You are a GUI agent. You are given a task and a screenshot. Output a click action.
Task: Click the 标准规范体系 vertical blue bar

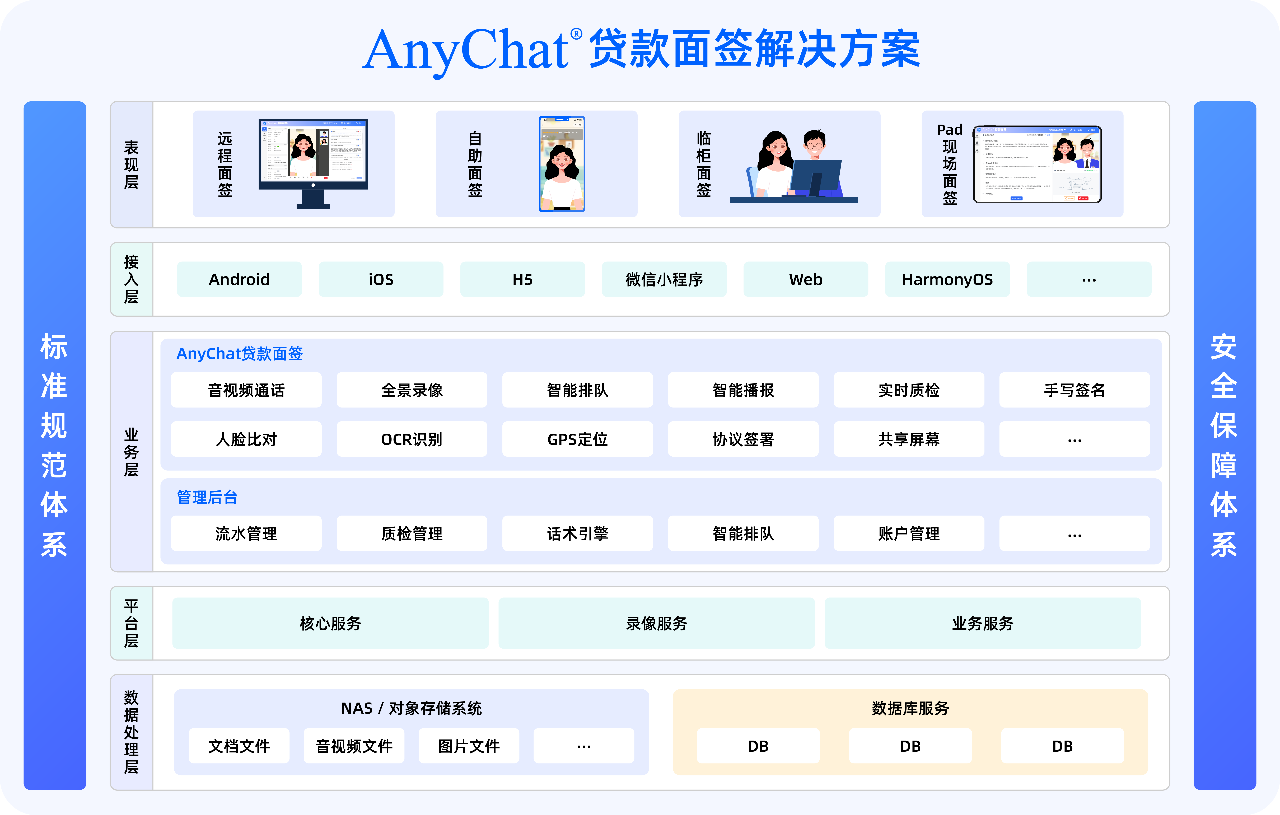(54, 445)
